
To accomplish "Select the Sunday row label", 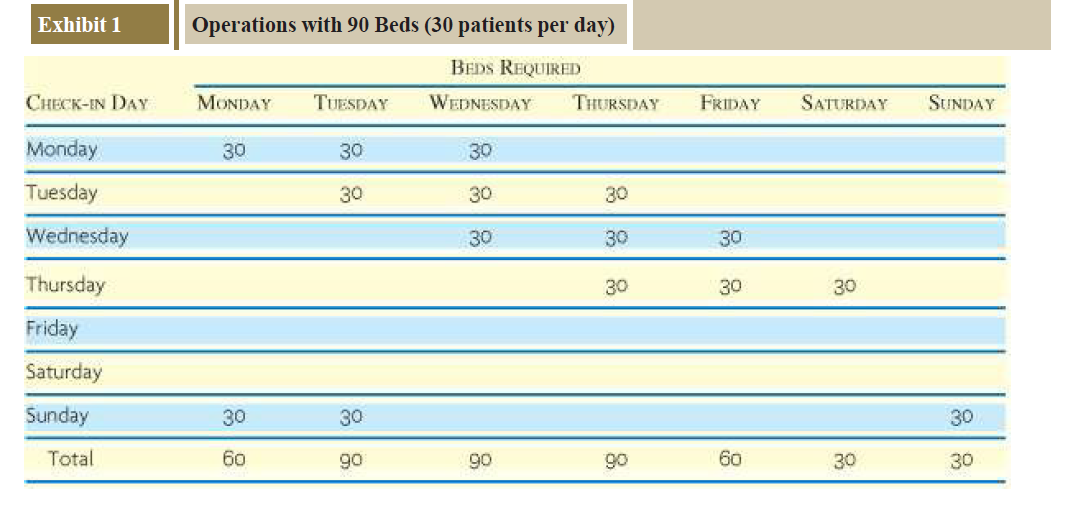I will click(57, 415).
